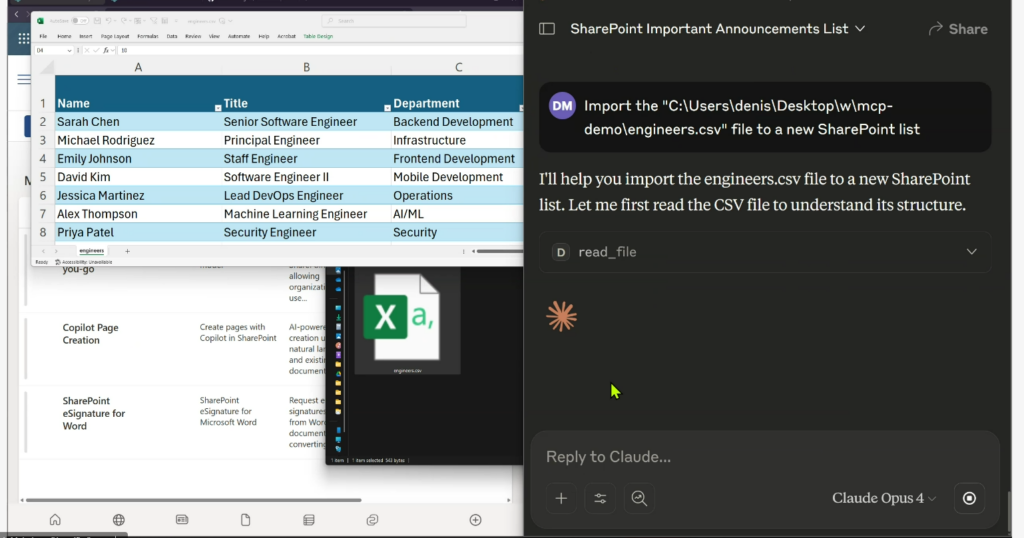Click the research magnifier icon in reply box
Viewport: 1024px width, 538px height.
click(x=639, y=498)
